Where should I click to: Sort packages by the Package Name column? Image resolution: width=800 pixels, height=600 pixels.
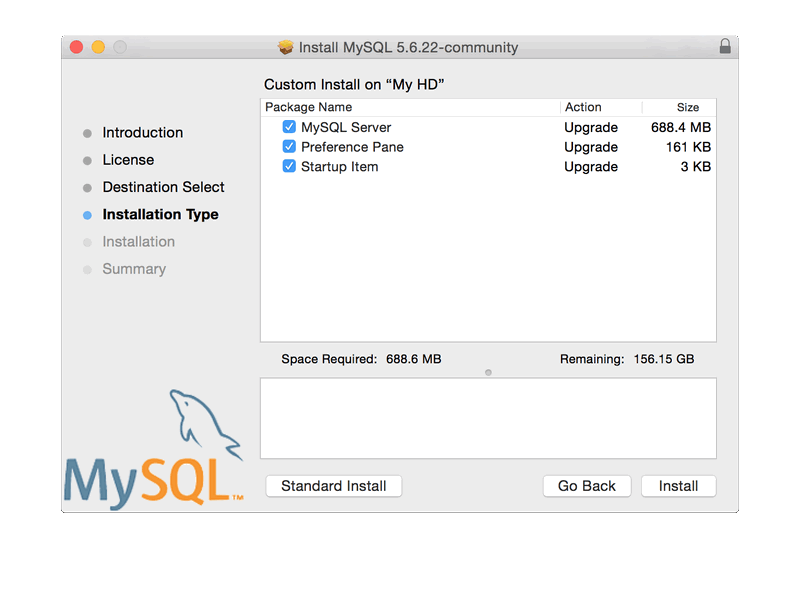310,107
